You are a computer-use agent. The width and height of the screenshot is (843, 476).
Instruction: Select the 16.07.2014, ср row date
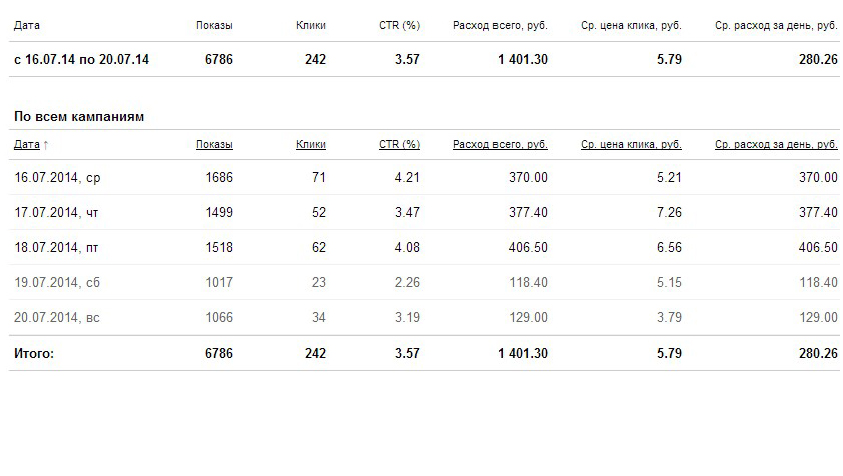click(57, 177)
